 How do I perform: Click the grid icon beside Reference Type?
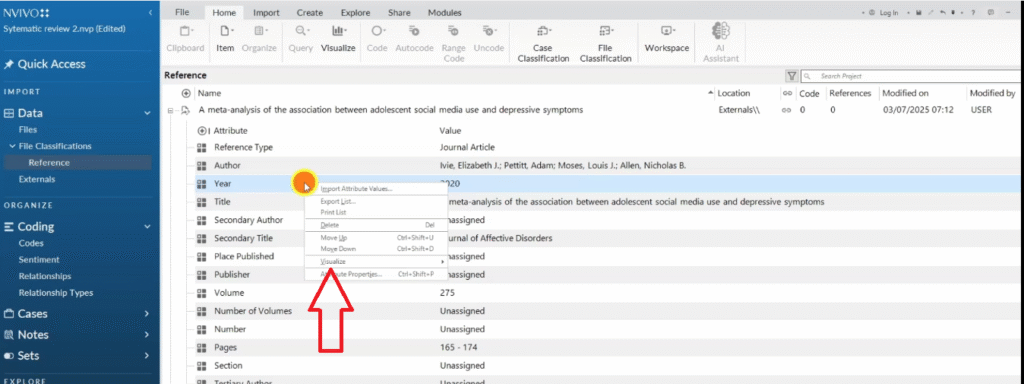(x=202, y=148)
